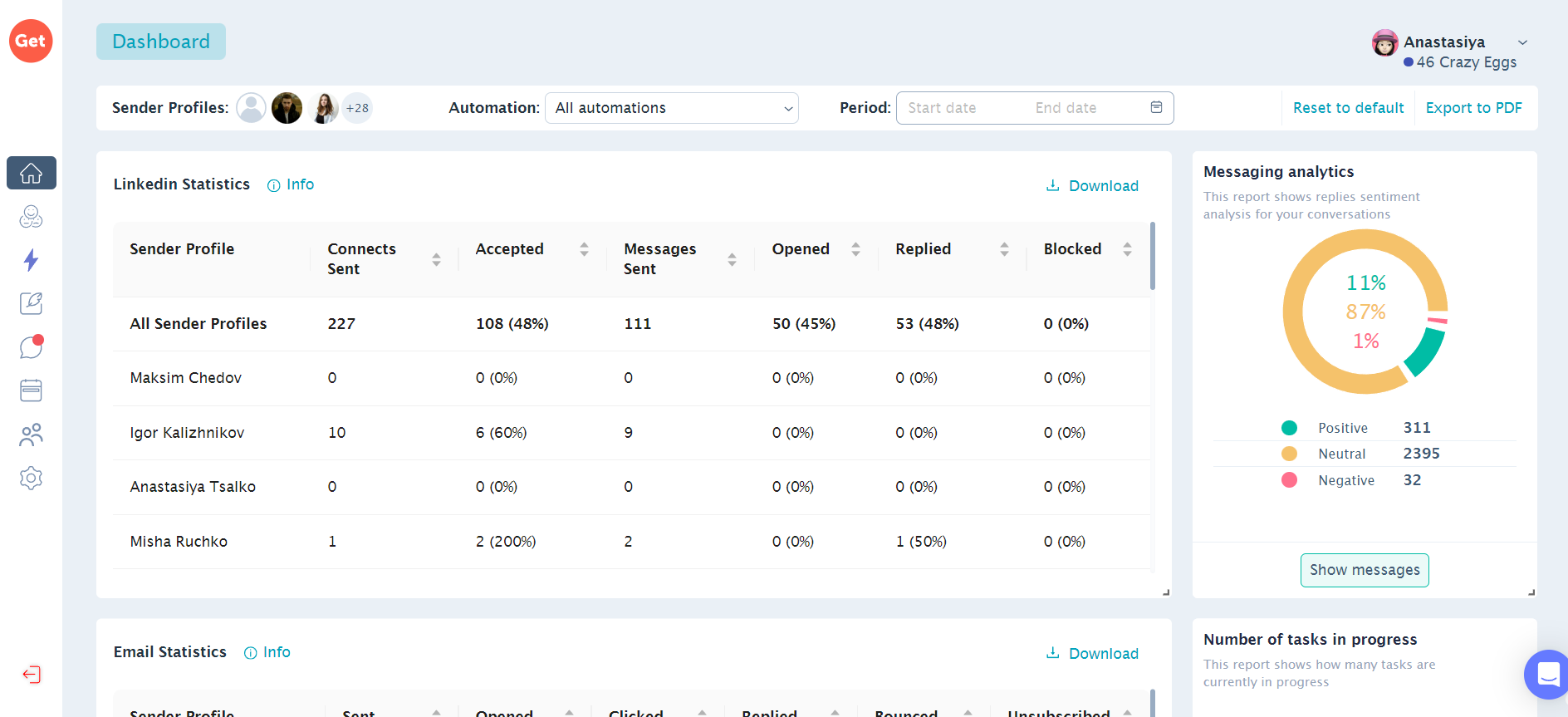Sort by Opened column in Linkedin table
The height and width of the screenshot is (717, 1568).
coord(855,249)
